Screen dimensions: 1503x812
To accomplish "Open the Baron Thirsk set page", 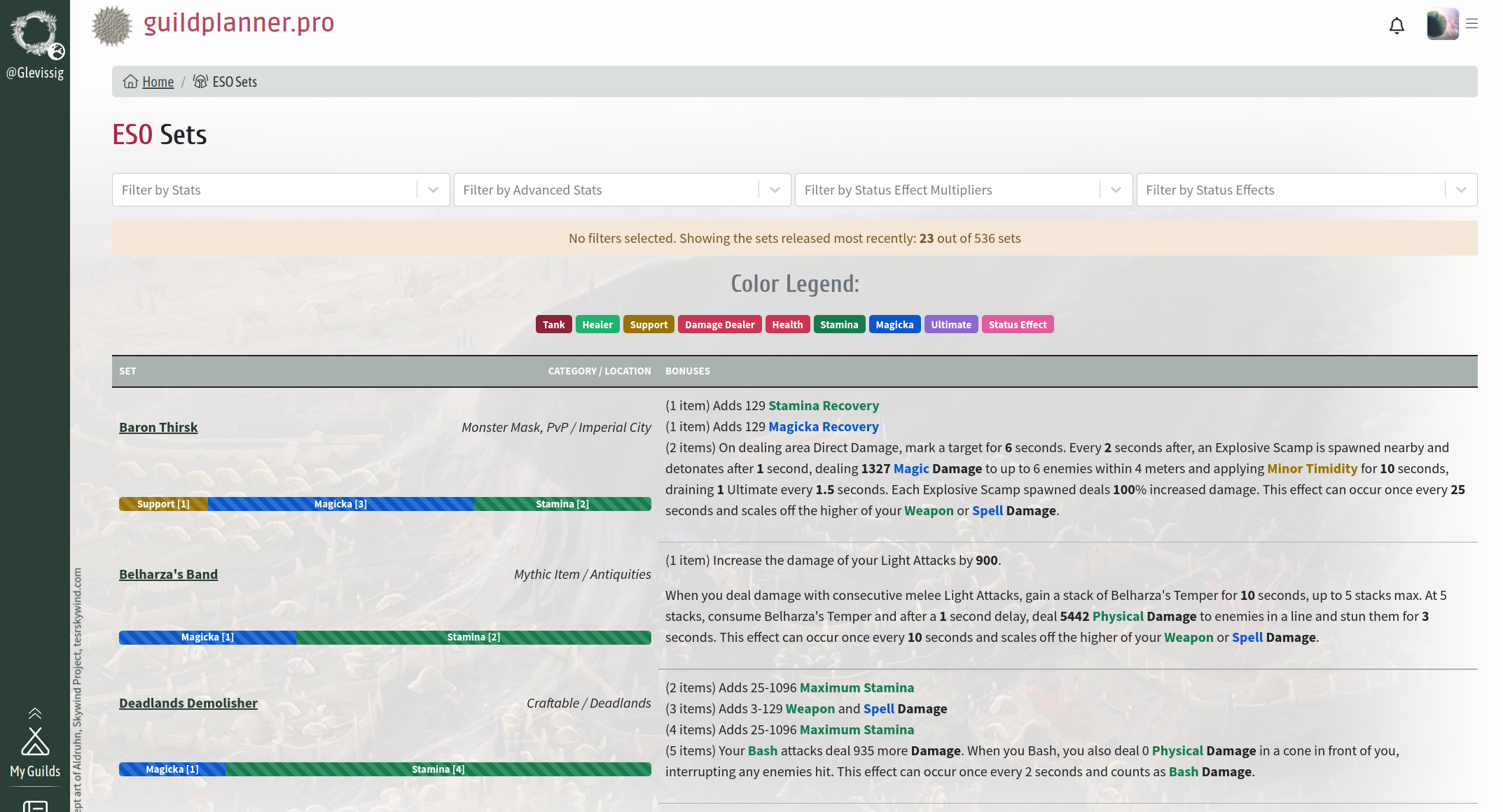I will click(158, 427).
